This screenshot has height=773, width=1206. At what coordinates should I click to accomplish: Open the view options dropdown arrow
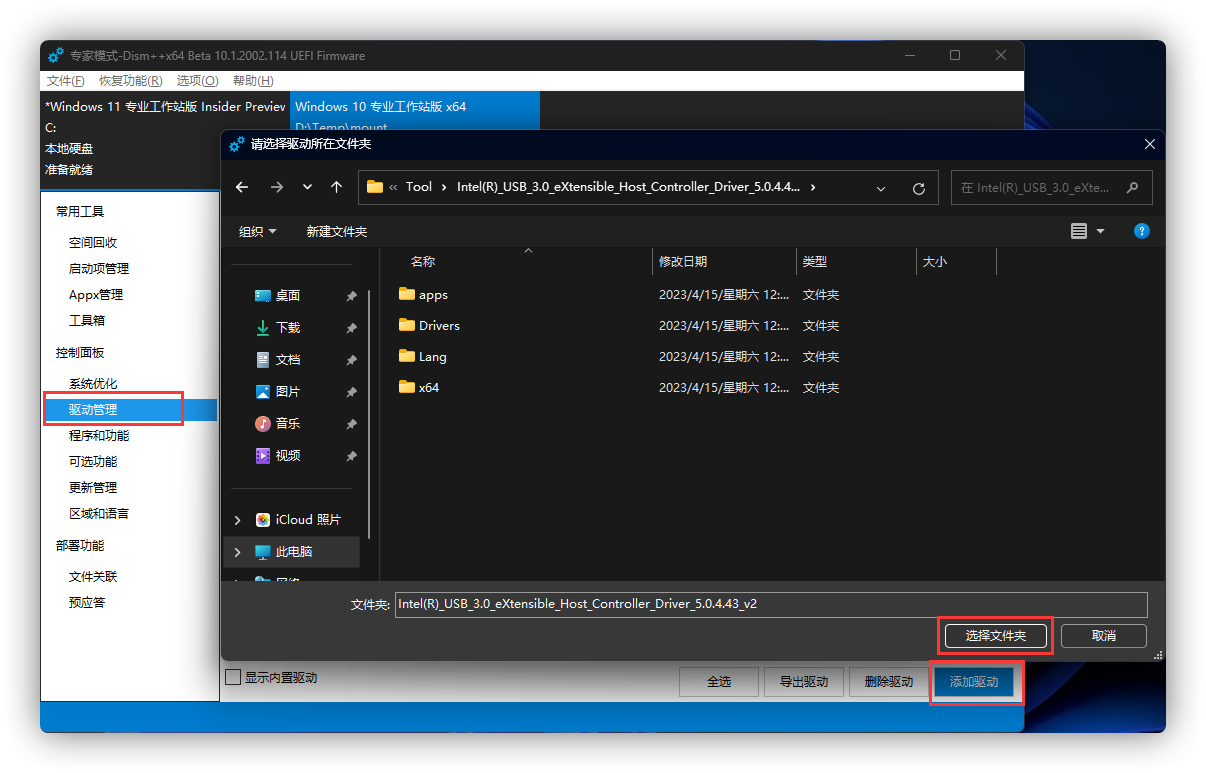[x=1101, y=231]
